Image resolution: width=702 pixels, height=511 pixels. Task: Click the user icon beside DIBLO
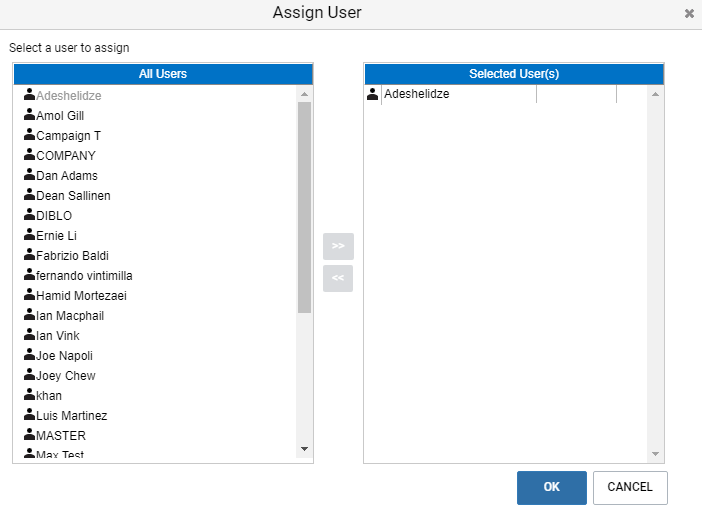click(x=30, y=214)
